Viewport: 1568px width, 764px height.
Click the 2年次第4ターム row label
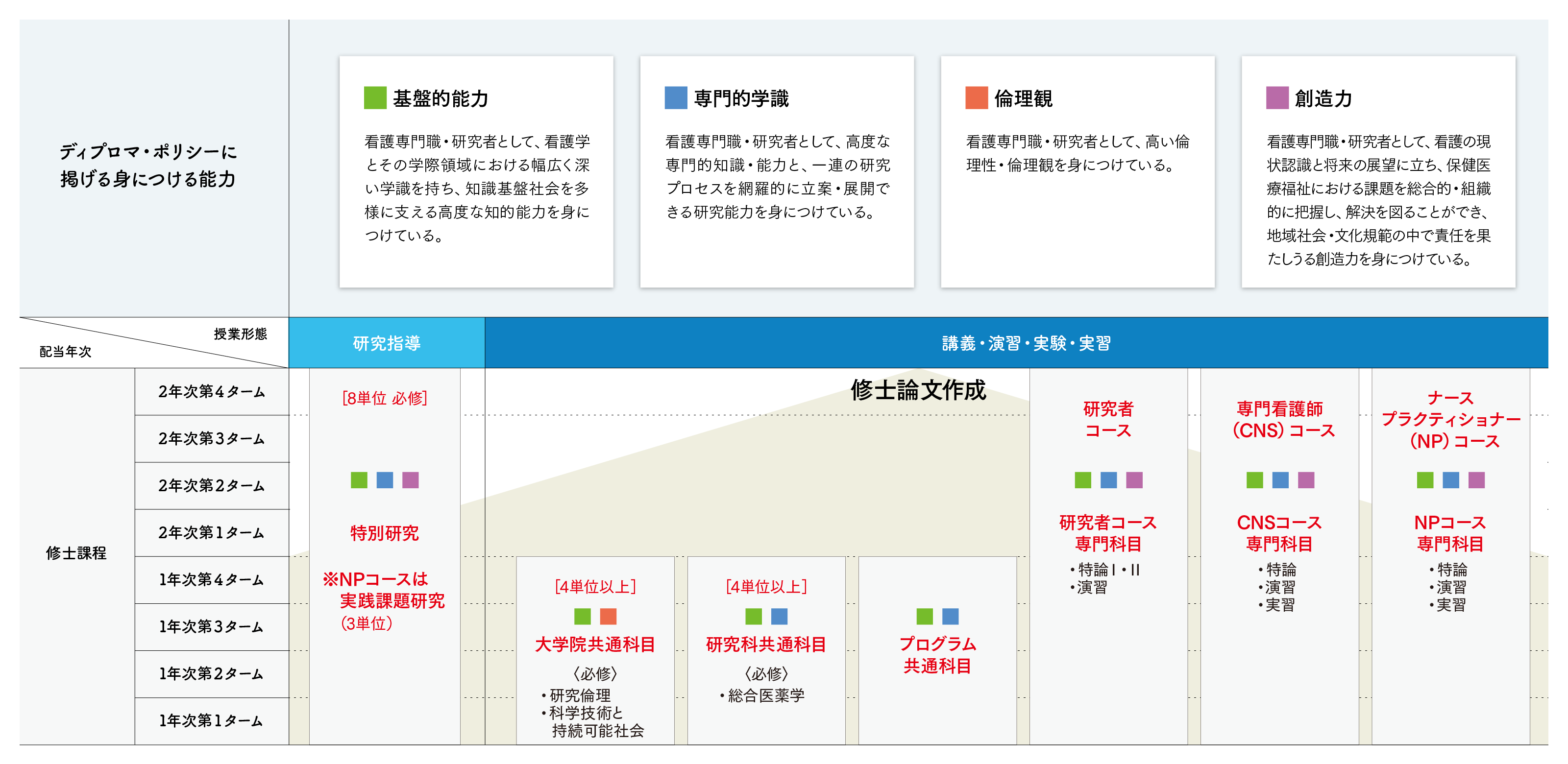coord(211,392)
